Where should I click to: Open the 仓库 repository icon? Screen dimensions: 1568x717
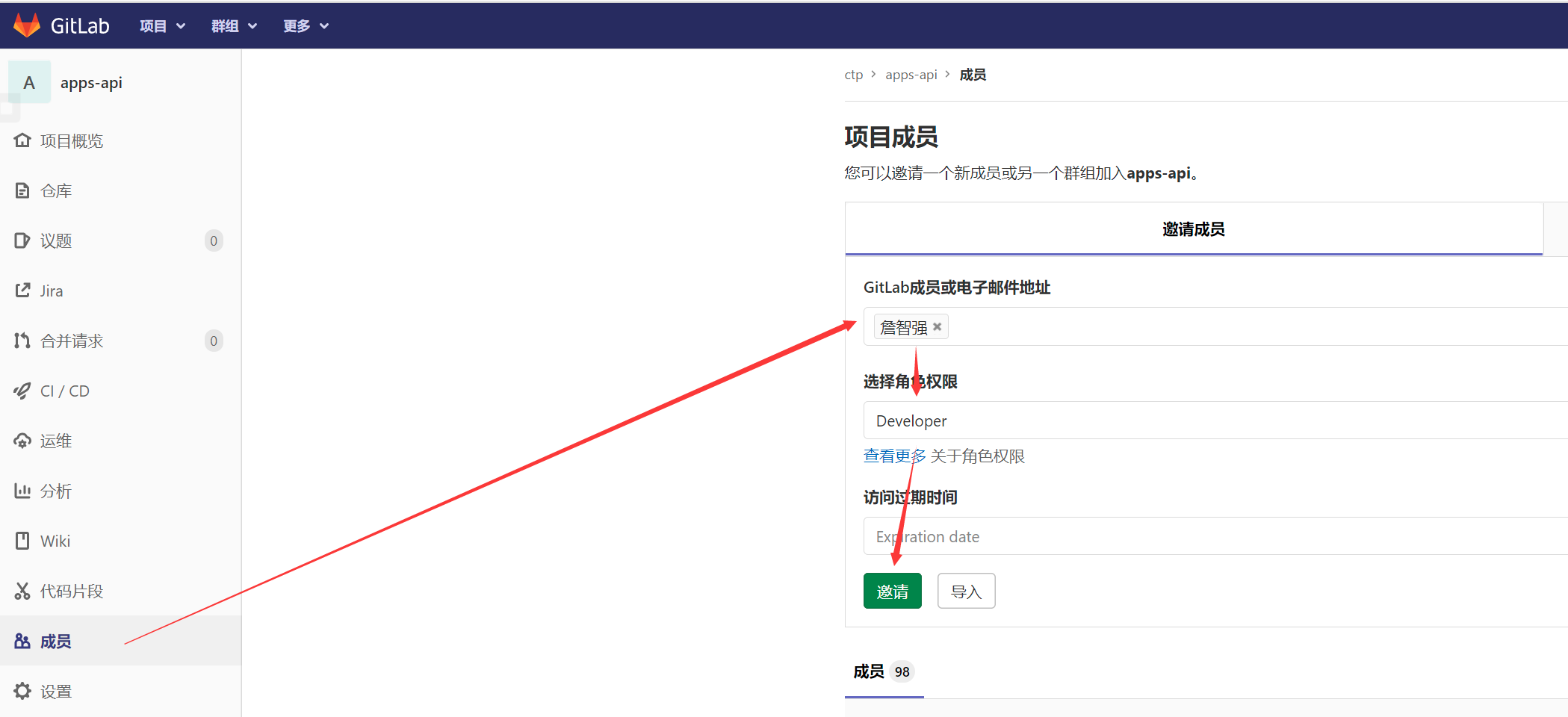(x=22, y=190)
